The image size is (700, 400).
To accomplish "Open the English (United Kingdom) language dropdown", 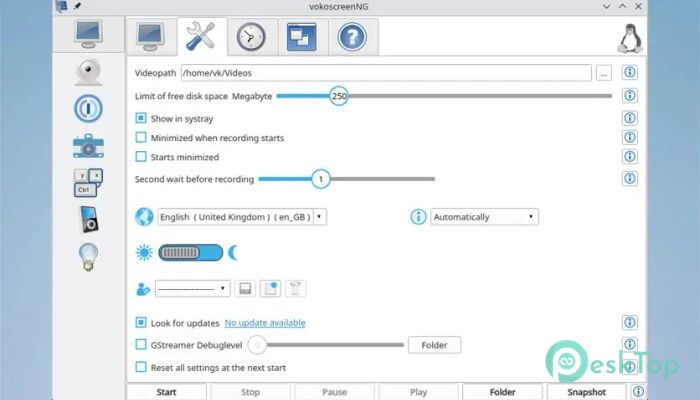I will tap(242, 217).
